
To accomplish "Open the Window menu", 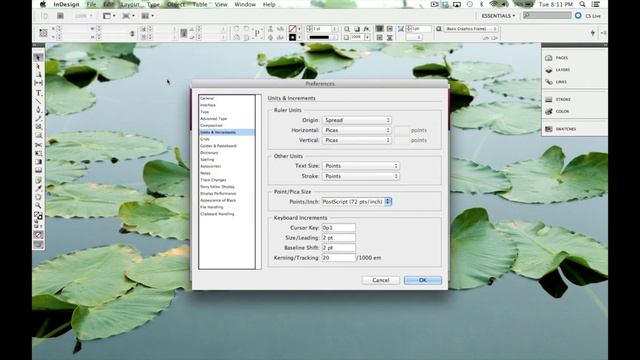I will point(245,4).
